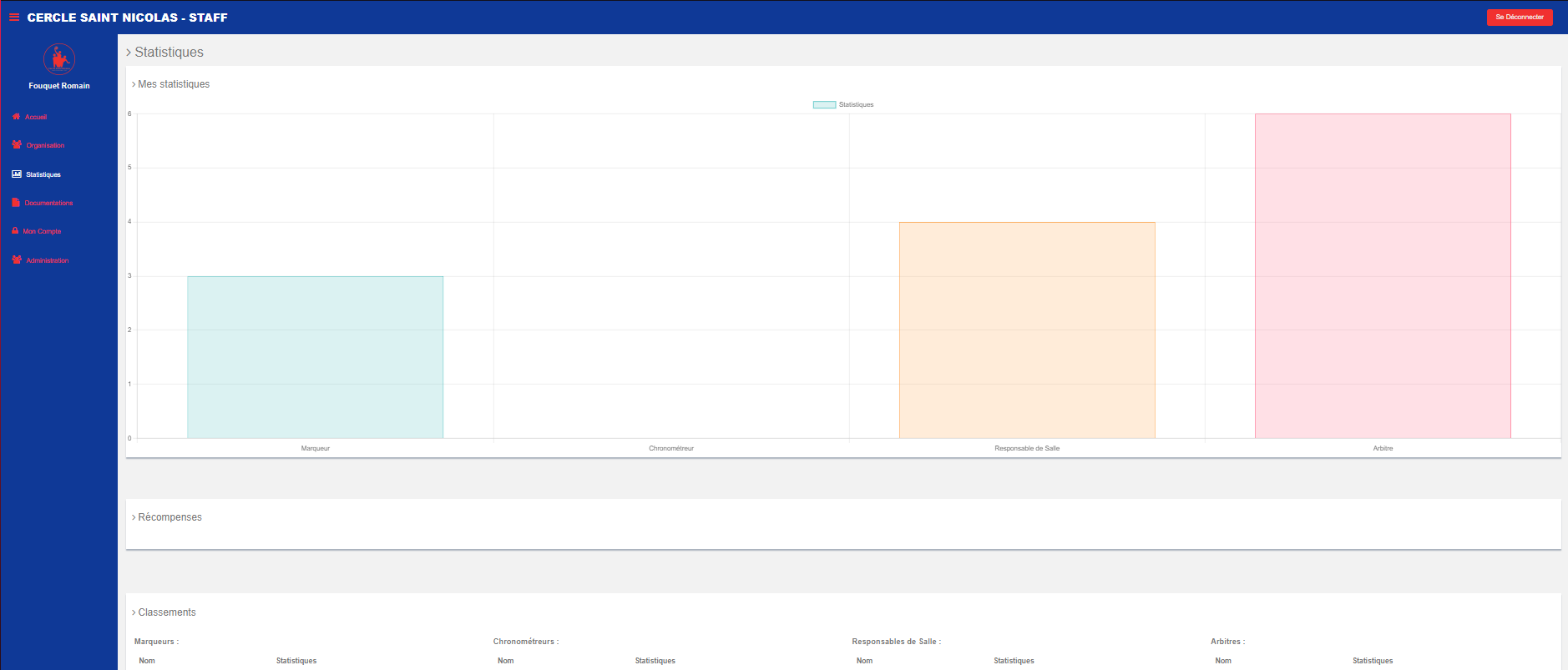Click the Mon Compte lock icon
1568x670 pixels.
click(15, 231)
